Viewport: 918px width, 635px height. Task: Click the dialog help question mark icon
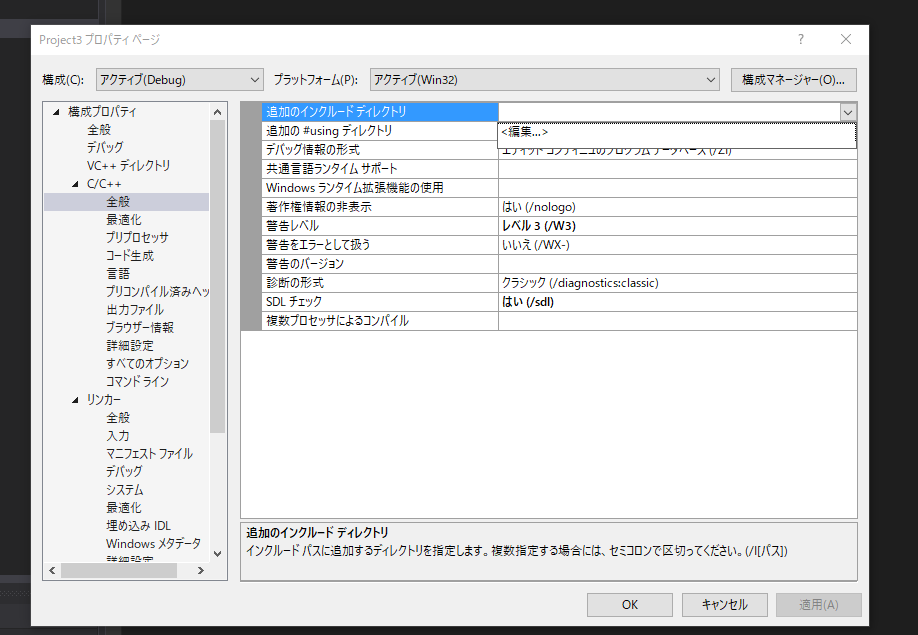[800, 39]
